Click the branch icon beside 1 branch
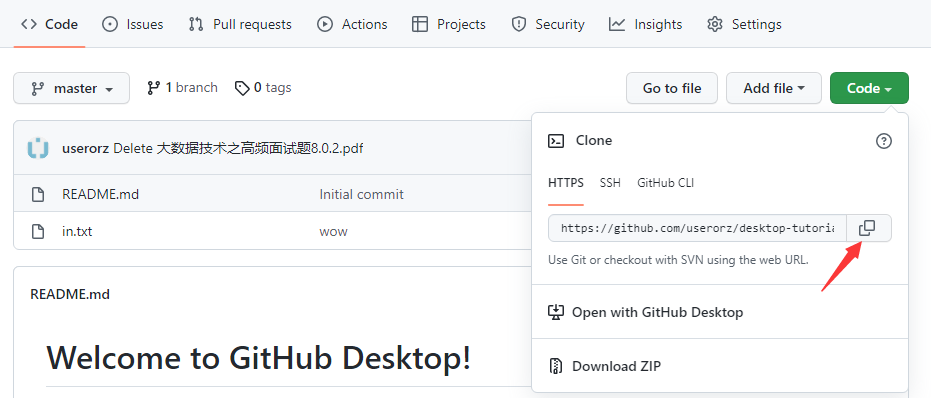The image size is (931, 398). pos(153,88)
